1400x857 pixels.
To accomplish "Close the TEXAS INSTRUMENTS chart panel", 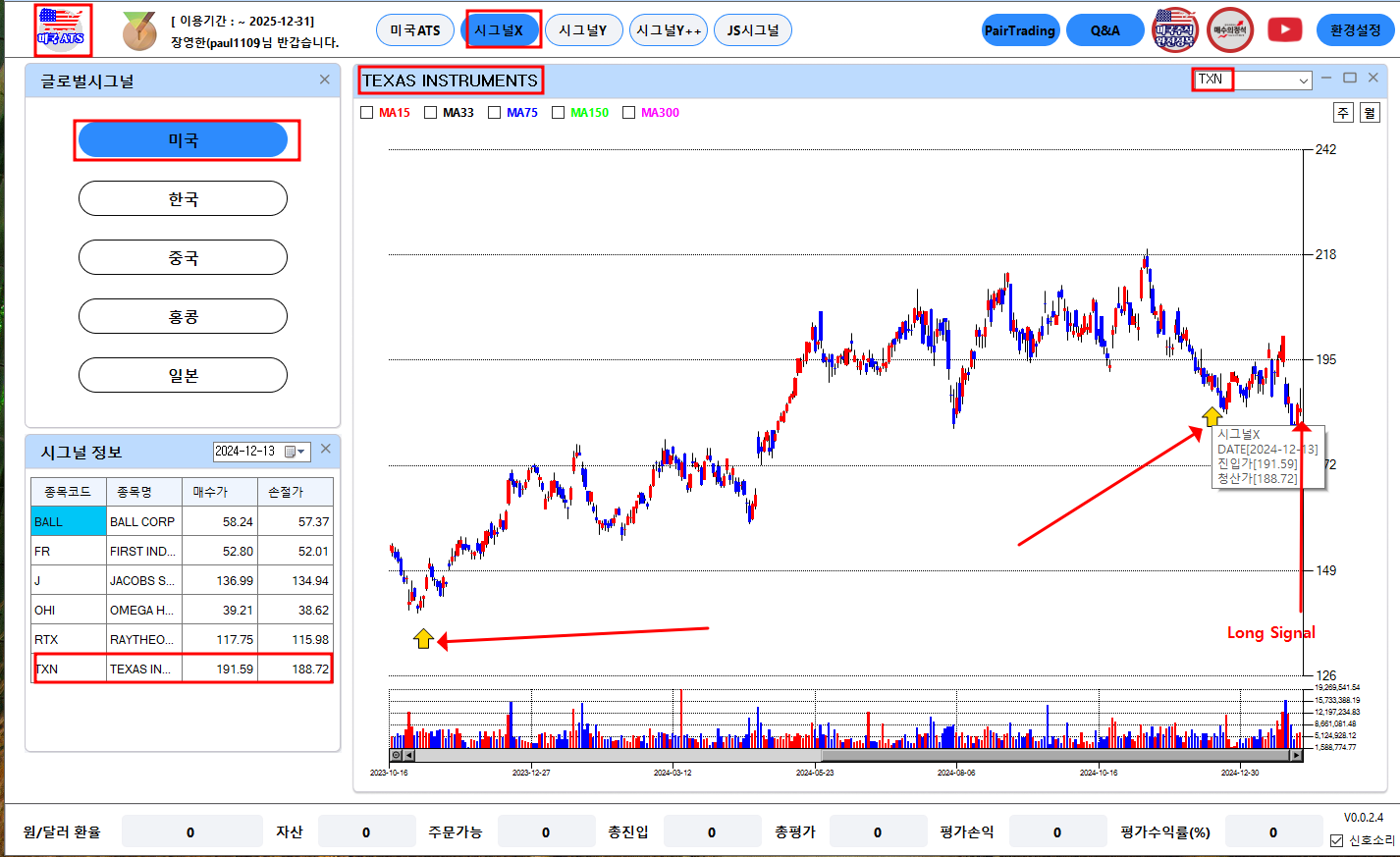I will tap(1373, 78).
